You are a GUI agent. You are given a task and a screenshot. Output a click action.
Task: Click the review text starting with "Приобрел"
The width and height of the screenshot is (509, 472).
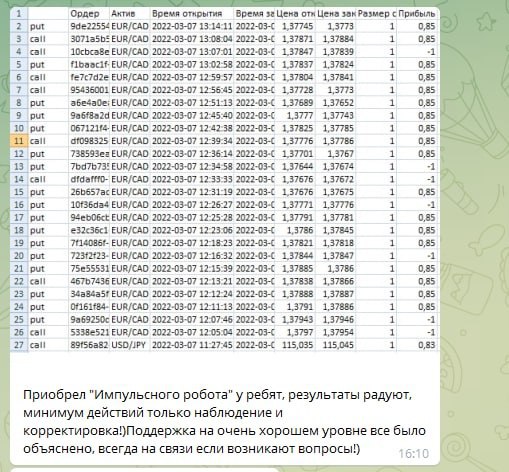224,422
